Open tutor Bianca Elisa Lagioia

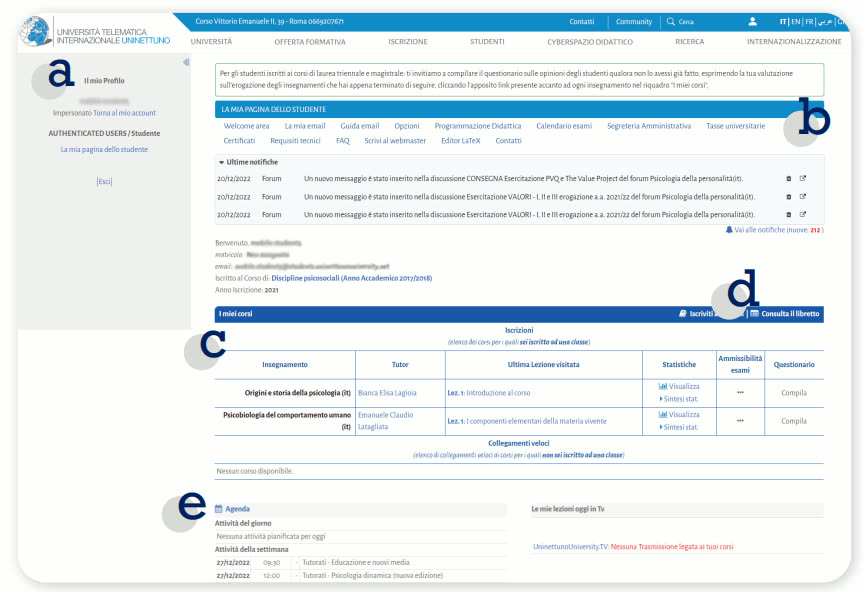click(387, 393)
